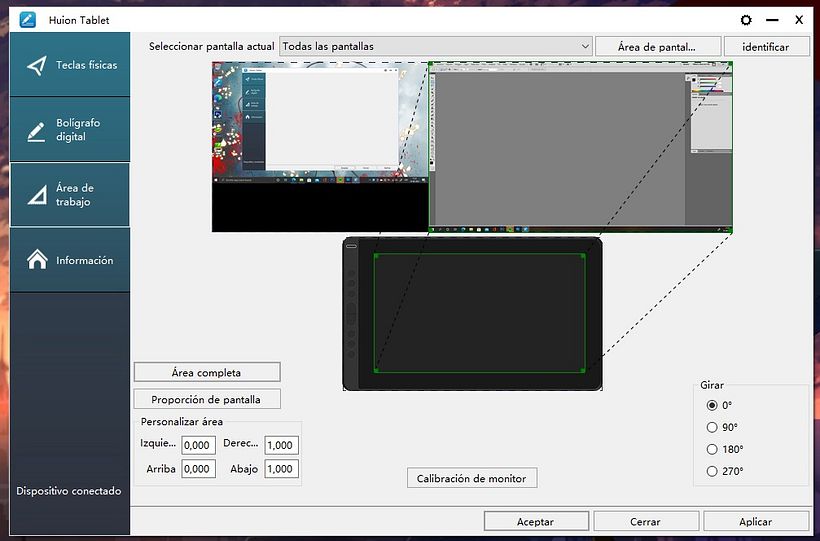Click the right monitor preview thumbnail

point(580,147)
